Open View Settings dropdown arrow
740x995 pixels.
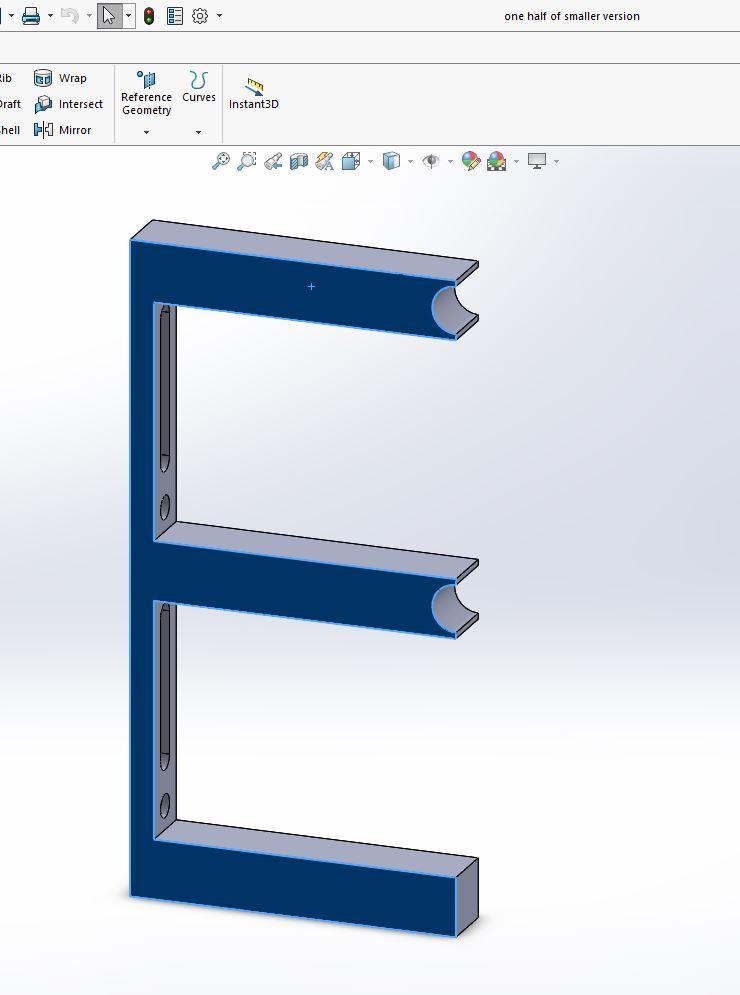[557, 162]
